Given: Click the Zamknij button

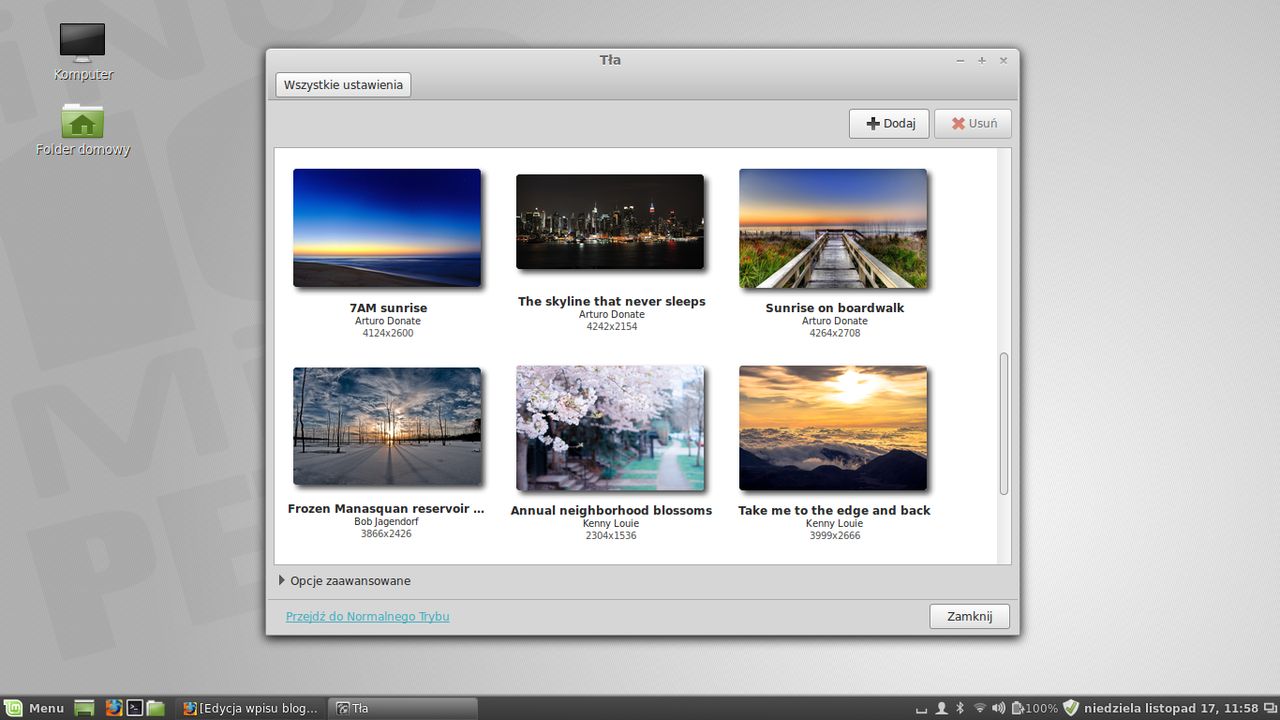Looking at the screenshot, I should [x=969, y=616].
